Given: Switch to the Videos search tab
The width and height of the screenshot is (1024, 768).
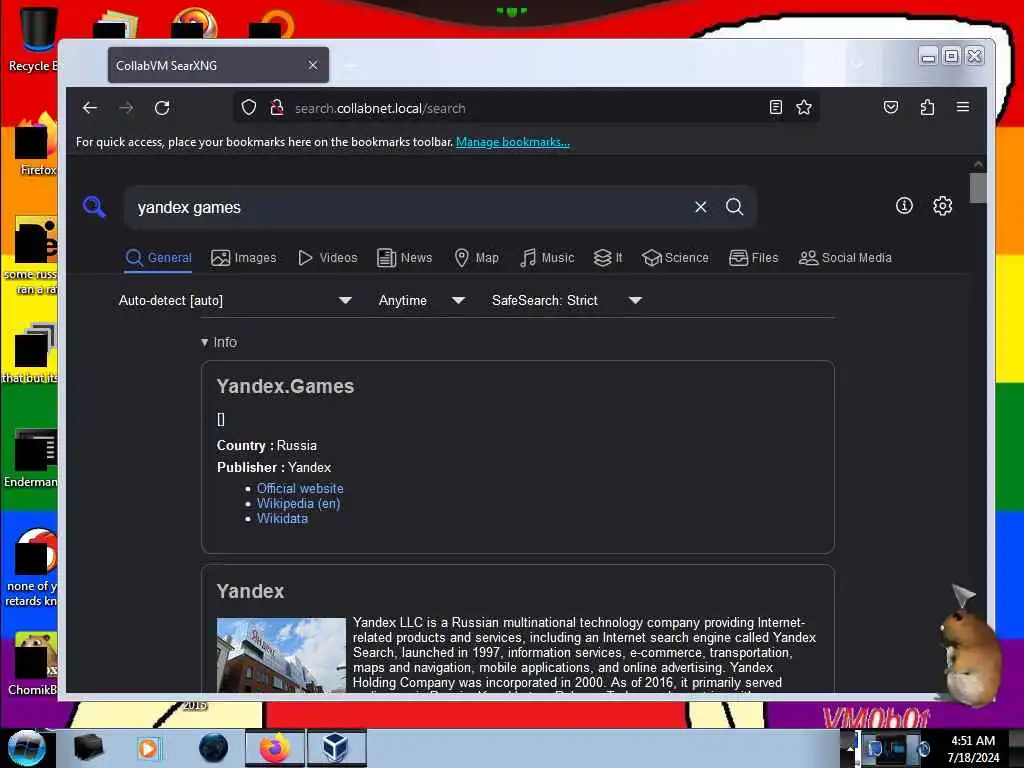Looking at the screenshot, I should [328, 257].
